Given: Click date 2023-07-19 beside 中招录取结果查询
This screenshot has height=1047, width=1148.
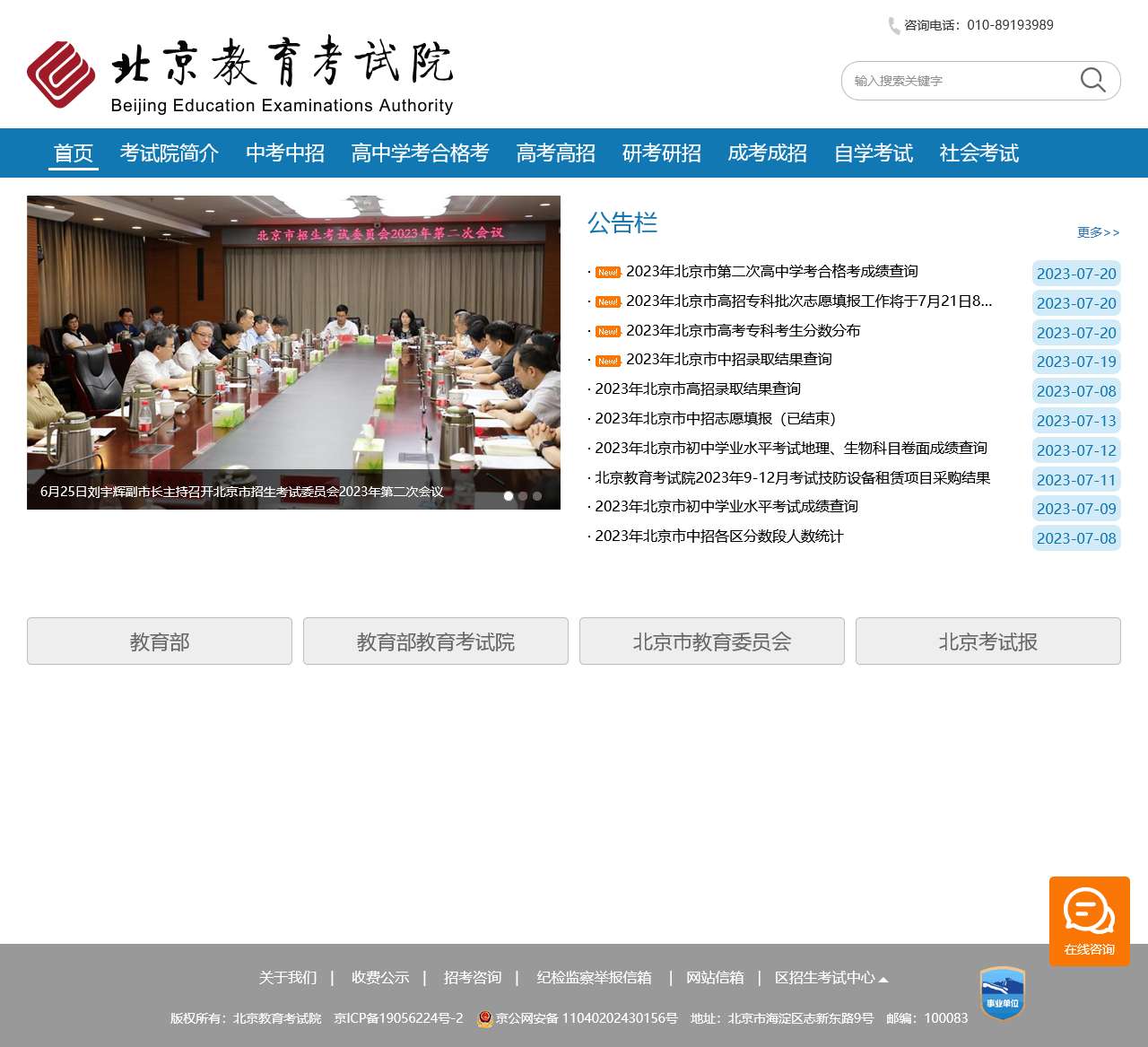Looking at the screenshot, I should tap(1076, 362).
